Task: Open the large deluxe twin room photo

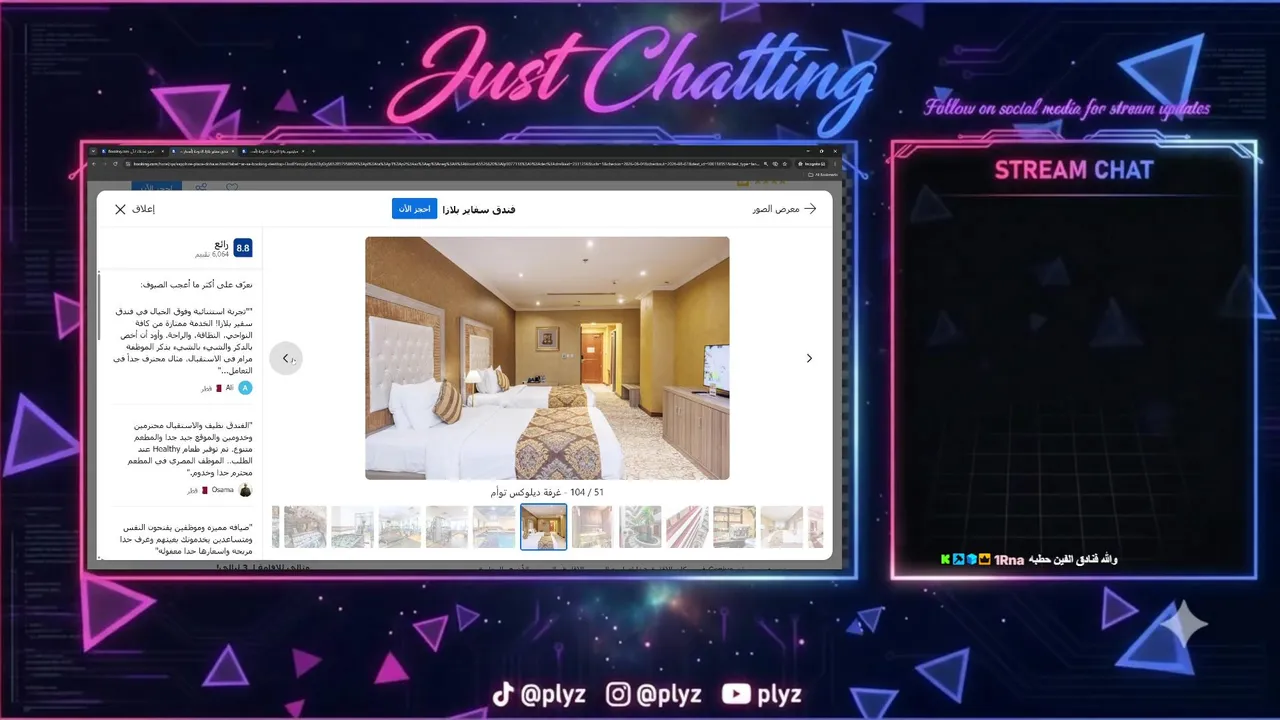Action: point(547,358)
